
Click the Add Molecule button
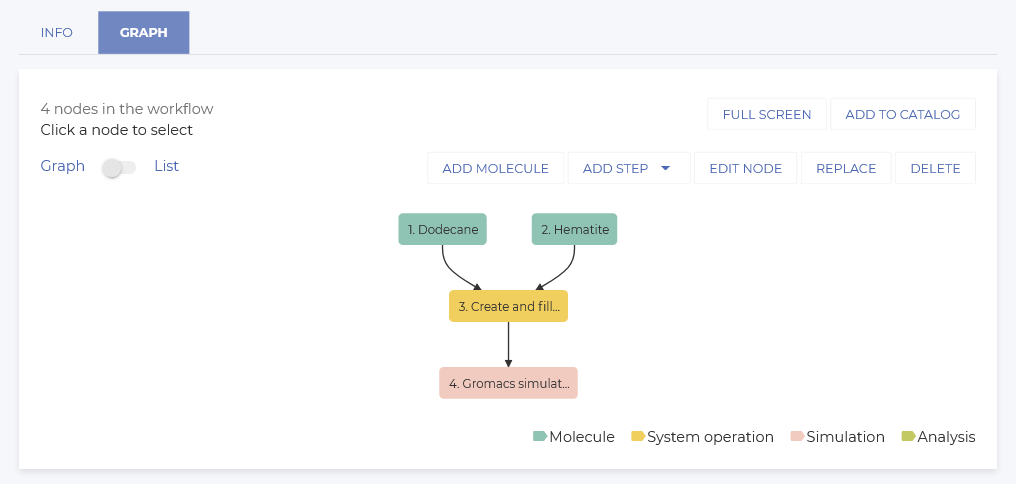point(496,168)
